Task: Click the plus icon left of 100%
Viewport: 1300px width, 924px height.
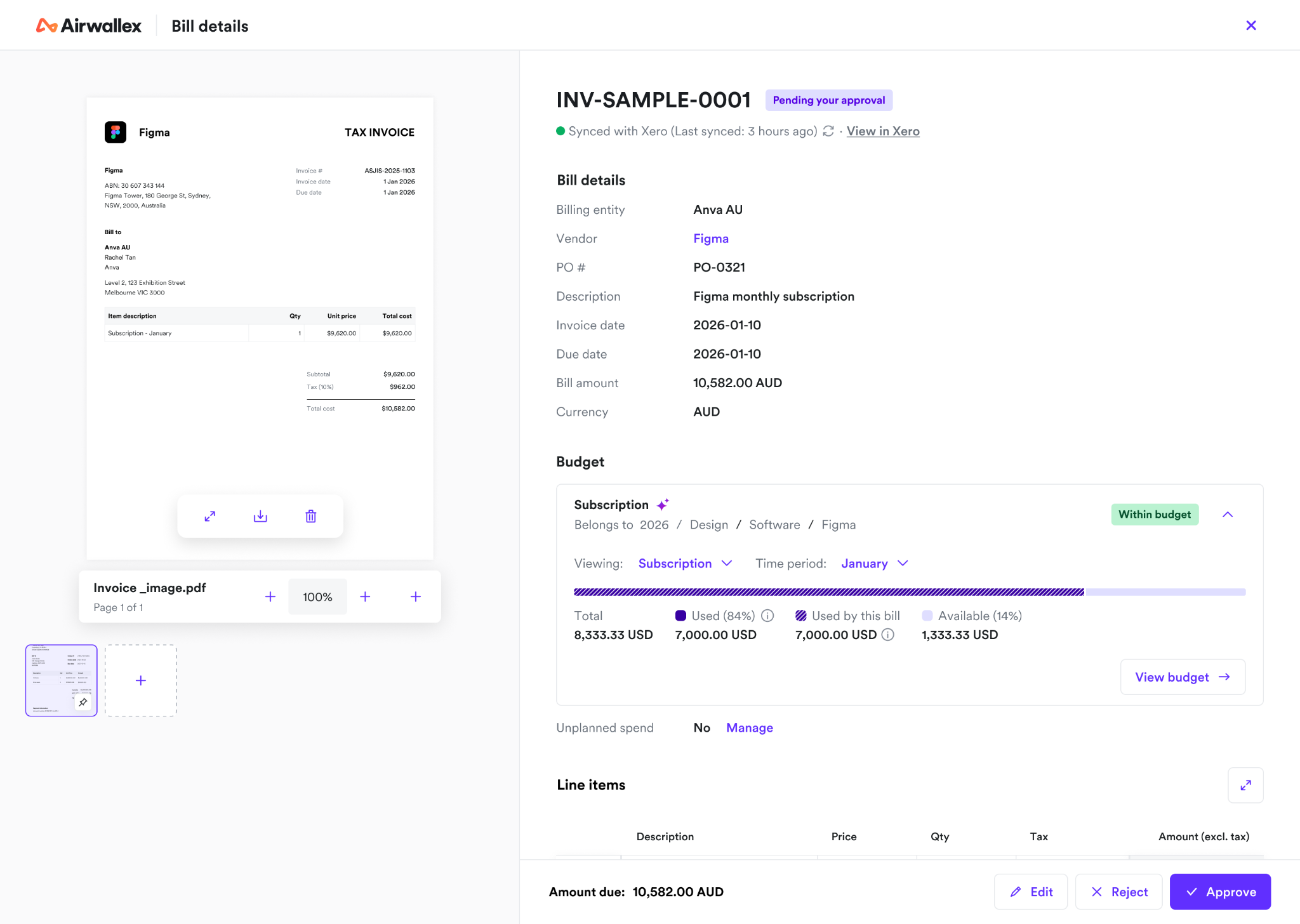Action: click(x=270, y=597)
